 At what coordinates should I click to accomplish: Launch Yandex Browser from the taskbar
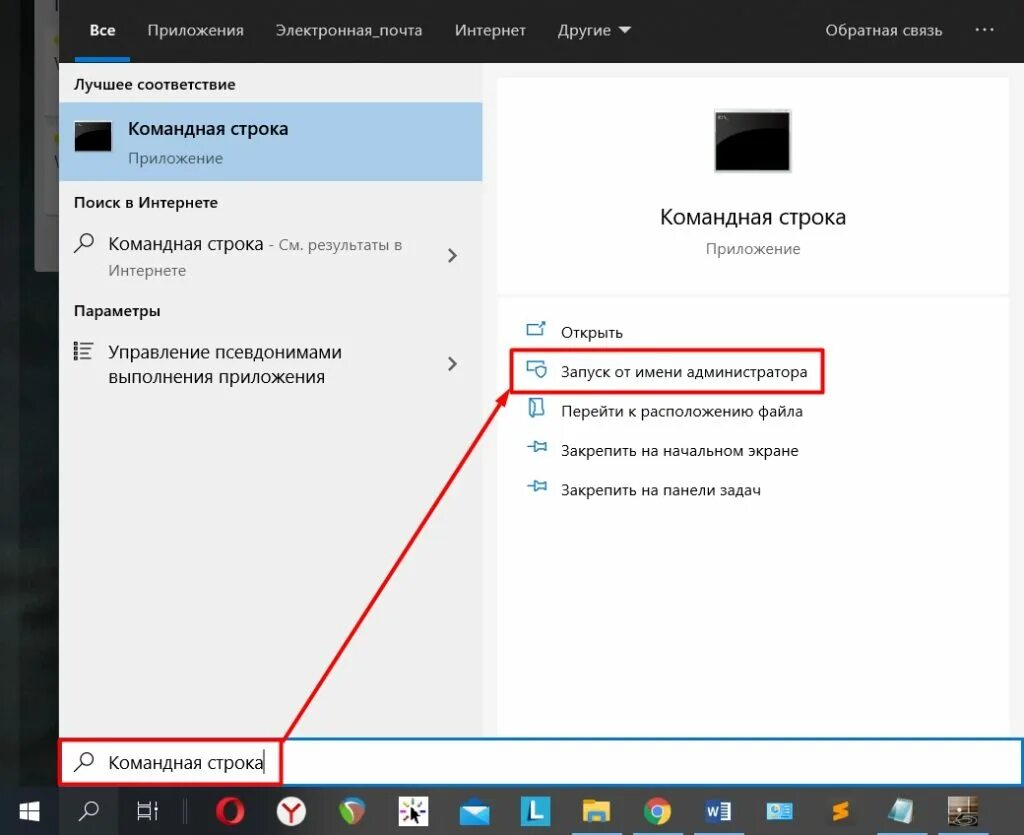[291, 811]
